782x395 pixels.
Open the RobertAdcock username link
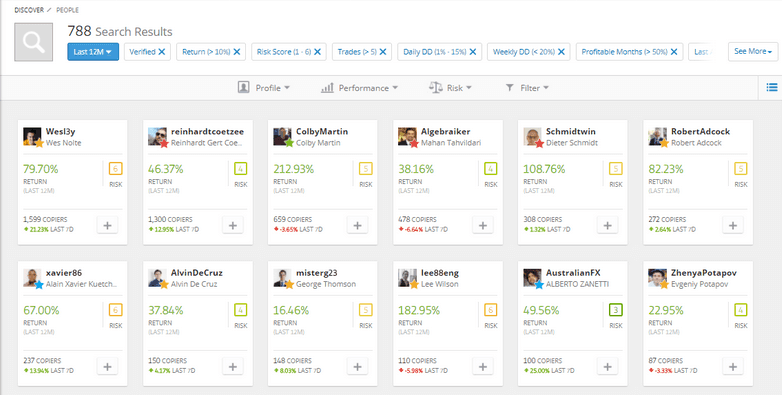[700, 132]
